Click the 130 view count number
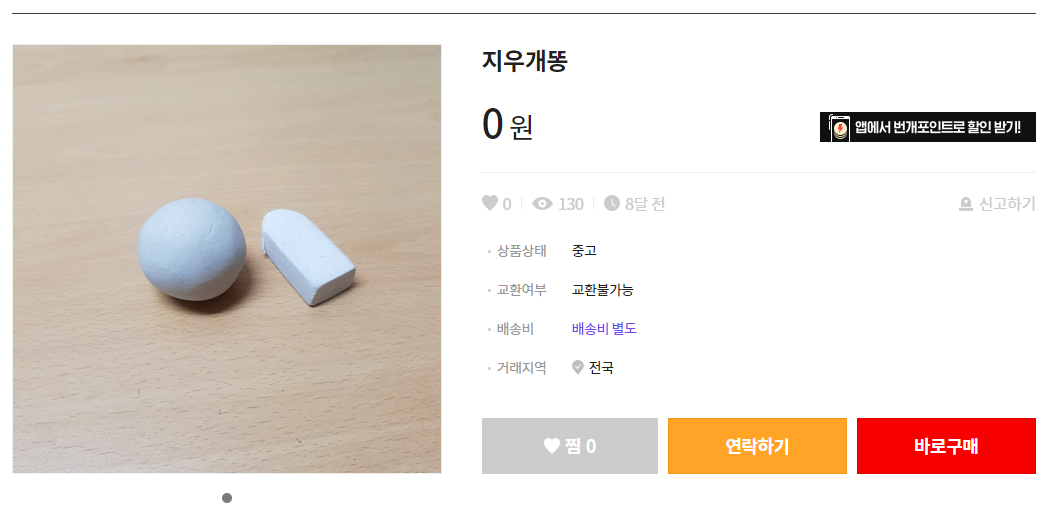The height and width of the screenshot is (527, 1049). tap(571, 204)
